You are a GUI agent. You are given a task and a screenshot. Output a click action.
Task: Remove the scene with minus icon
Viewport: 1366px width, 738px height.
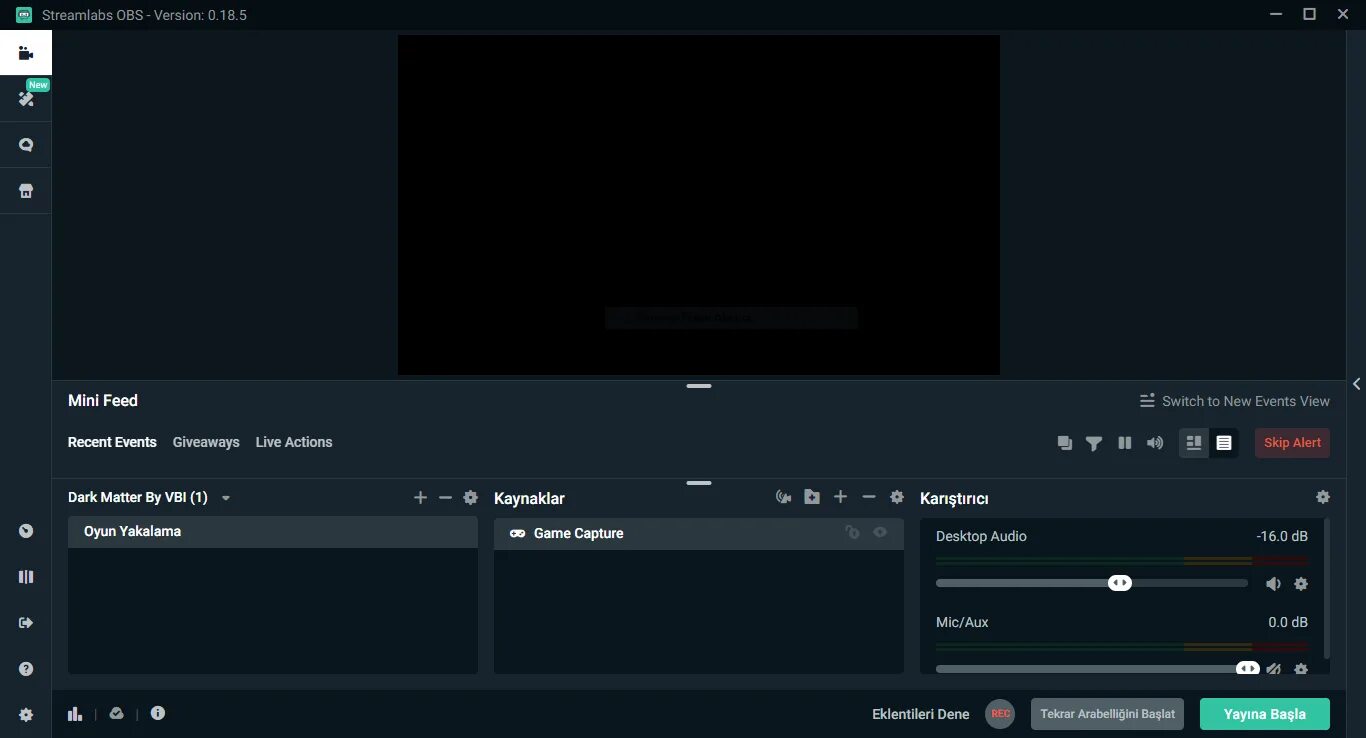click(x=445, y=497)
